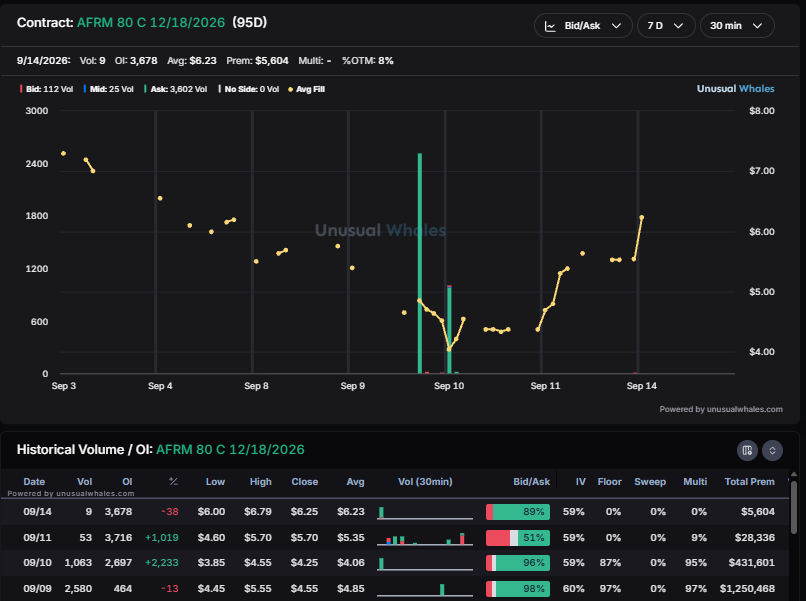Open the 7 D range dropdown

point(666,26)
